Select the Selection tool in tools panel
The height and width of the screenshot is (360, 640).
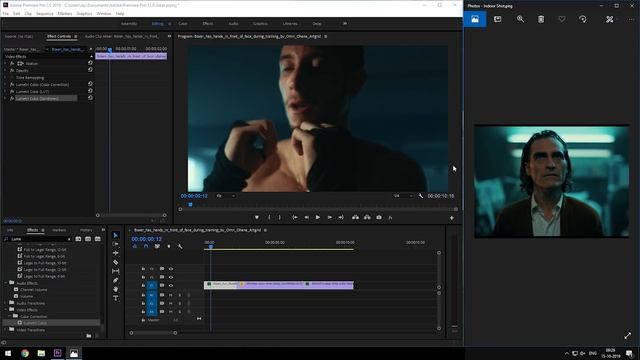coord(116,235)
